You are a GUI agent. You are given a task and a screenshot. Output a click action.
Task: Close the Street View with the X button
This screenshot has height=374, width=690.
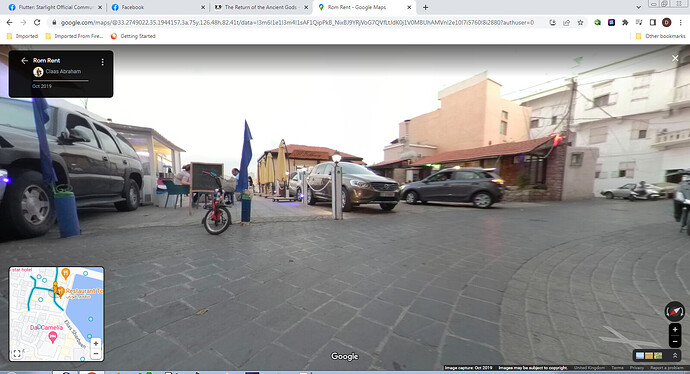point(675,58)
